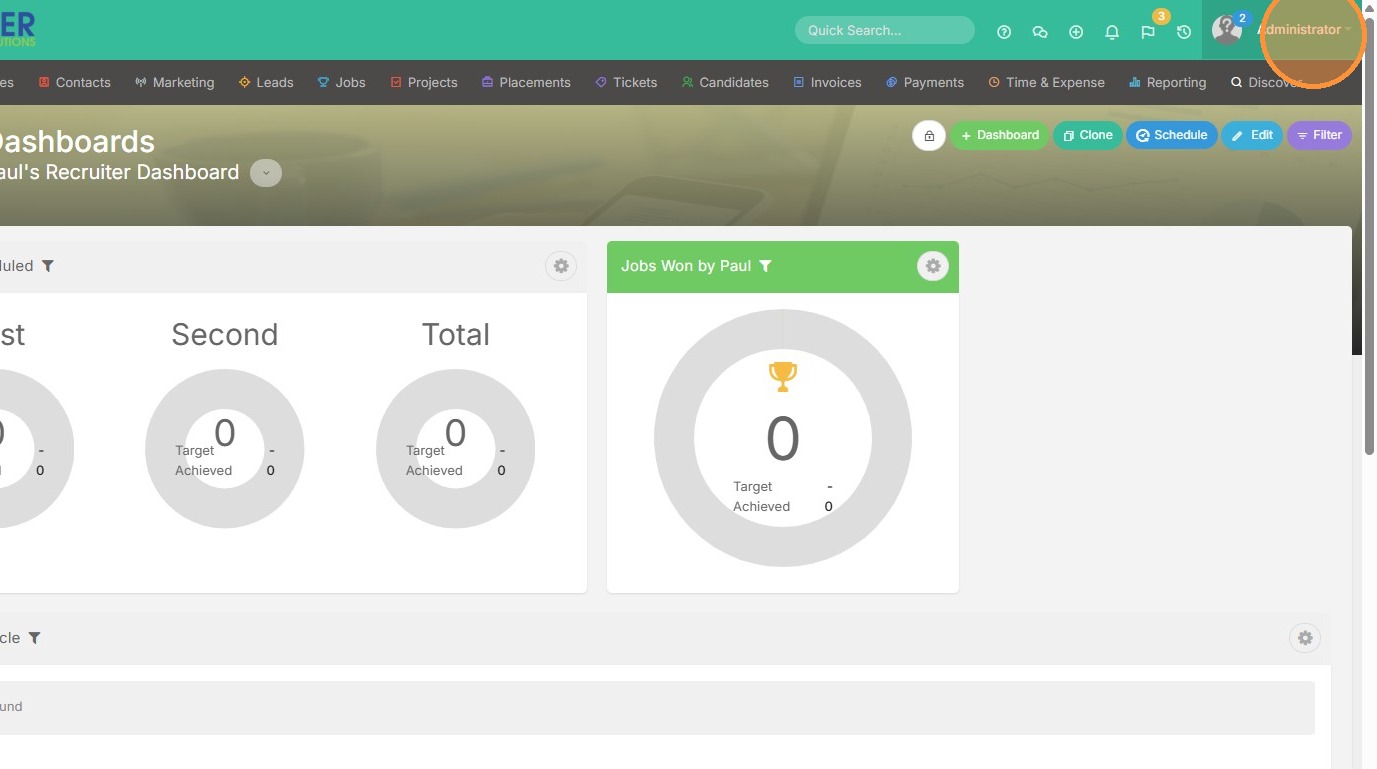Open the Leads menu
The image size is (1377, 769).
coord(266,82)
